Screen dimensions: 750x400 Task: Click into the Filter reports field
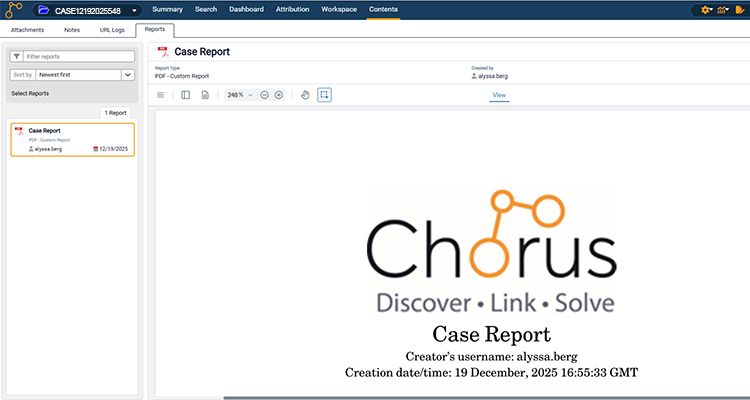[79, 57]
